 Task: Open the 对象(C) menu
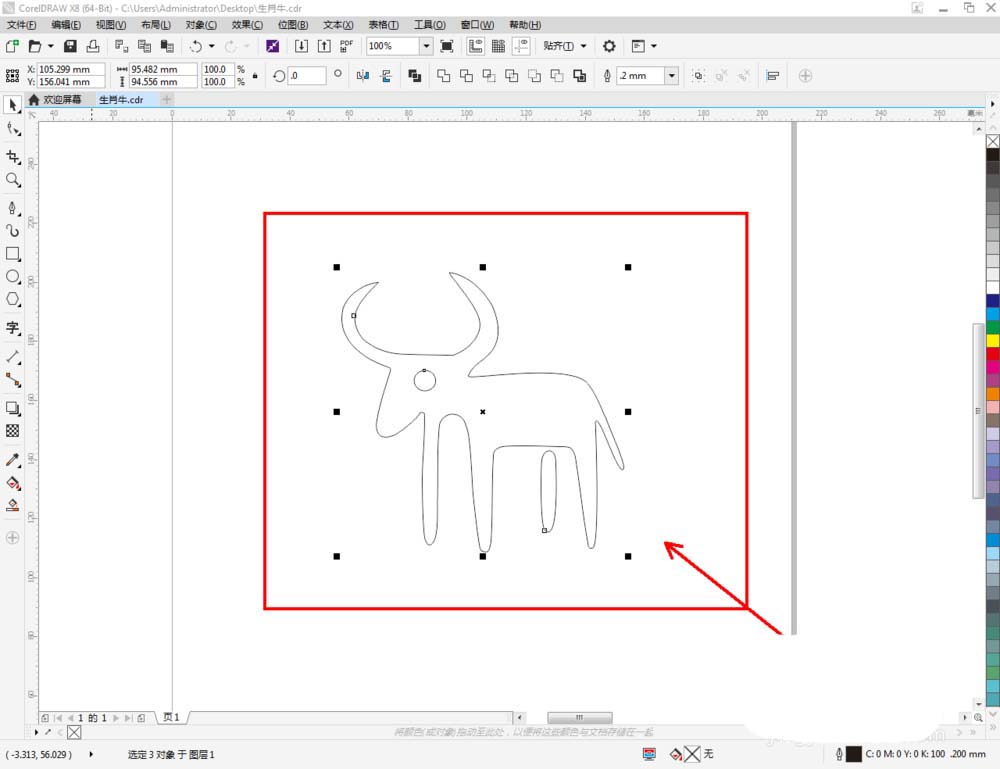(201, 25)
